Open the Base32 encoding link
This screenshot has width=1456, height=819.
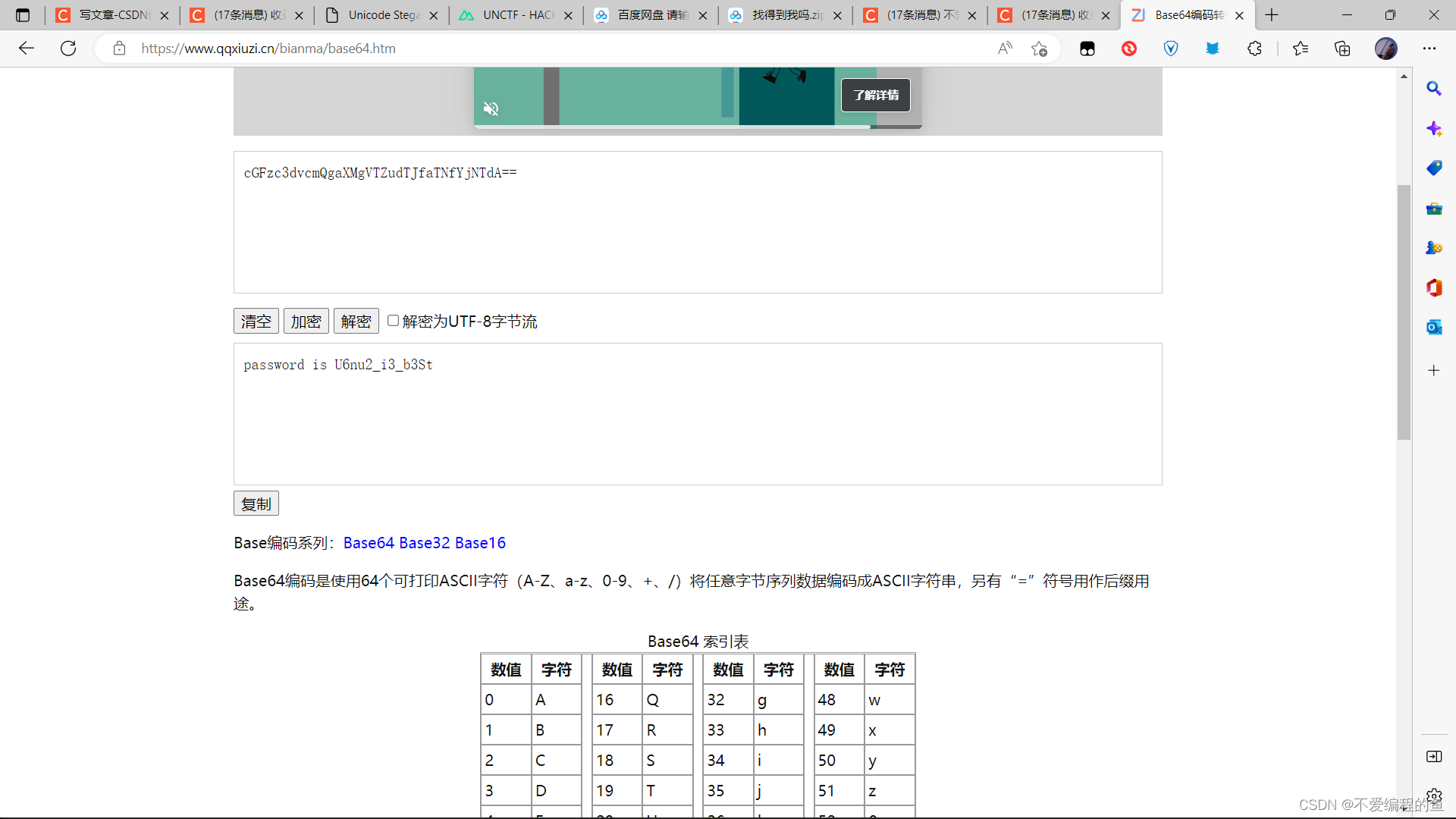point(425,543)
